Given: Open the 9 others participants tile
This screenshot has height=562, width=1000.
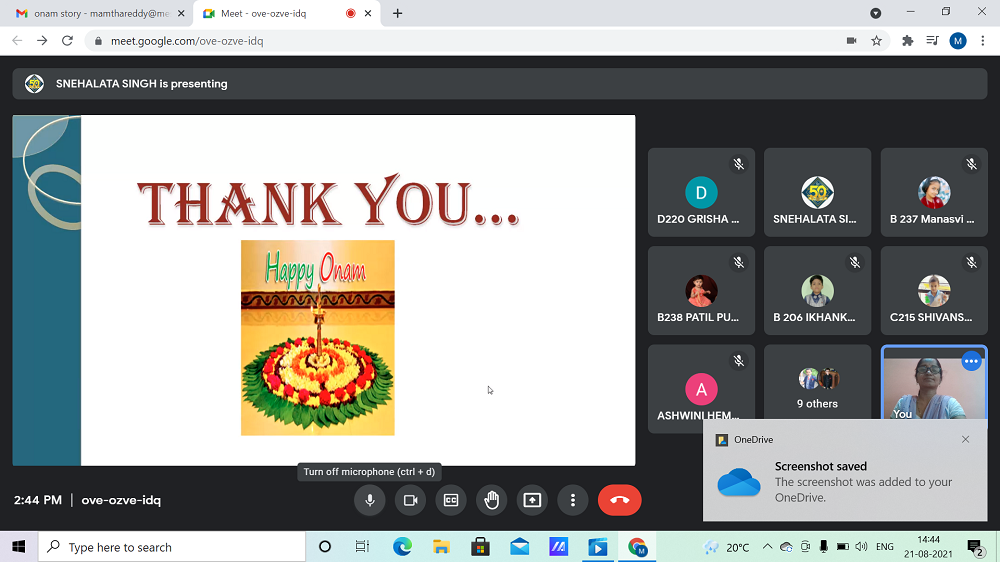Looking at the screenshot, I should coord(817,389).
